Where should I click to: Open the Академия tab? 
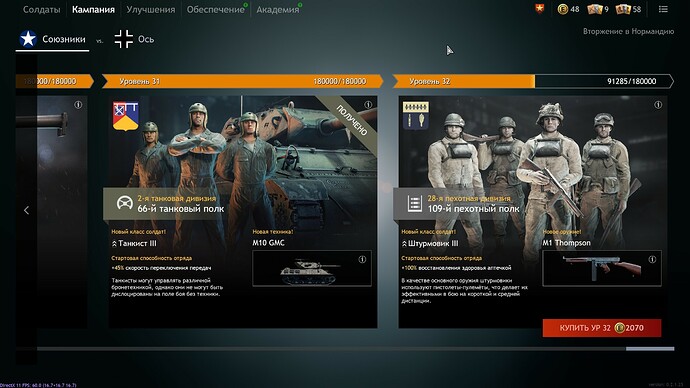click(x=278, y=9)
